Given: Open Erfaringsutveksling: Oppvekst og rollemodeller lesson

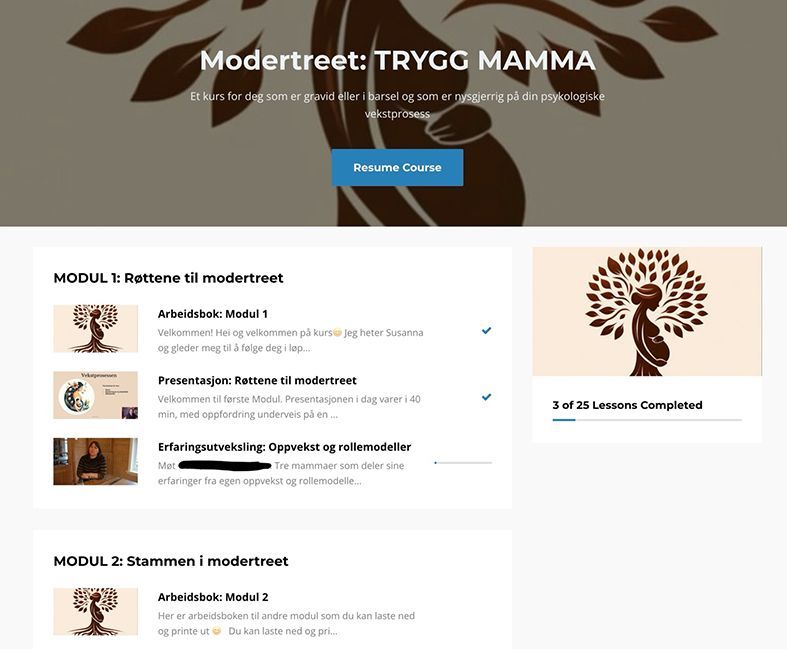Looking at the screenshot, I should 284,447.
